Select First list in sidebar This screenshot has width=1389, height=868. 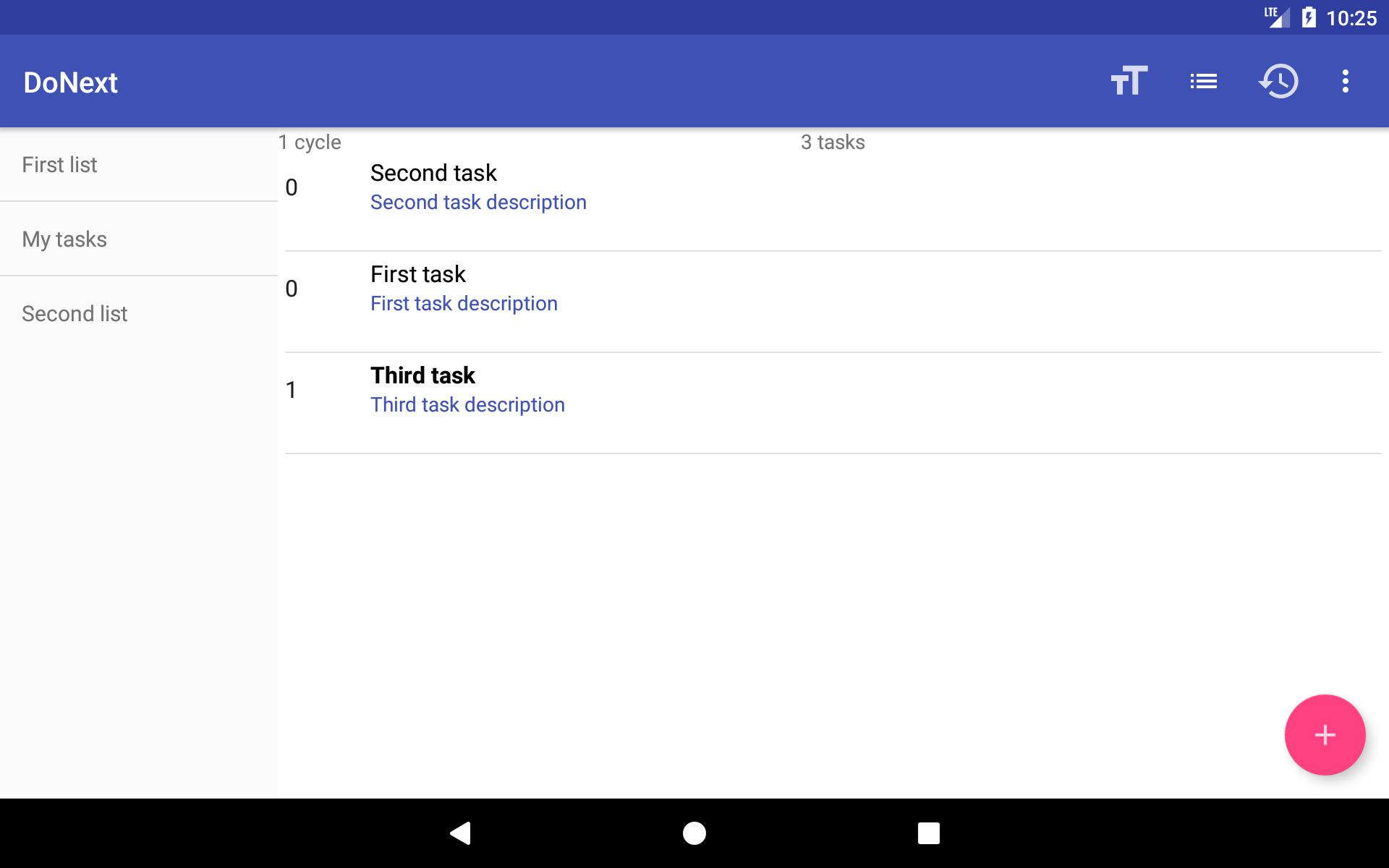point(59,165)
